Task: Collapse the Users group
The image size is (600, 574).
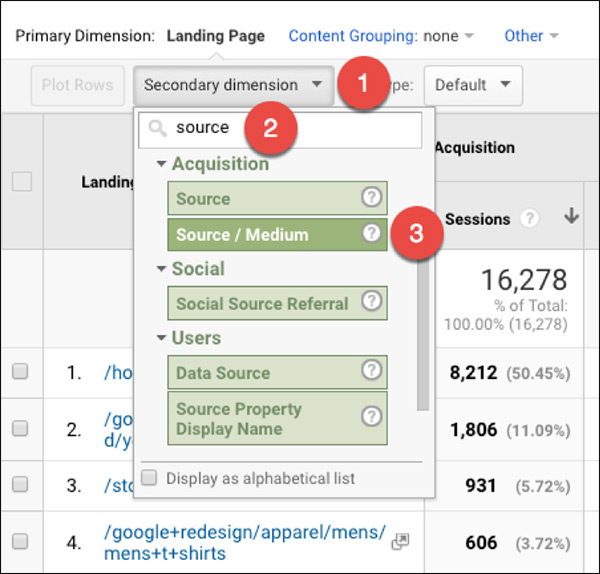Action: click(161, 338)
